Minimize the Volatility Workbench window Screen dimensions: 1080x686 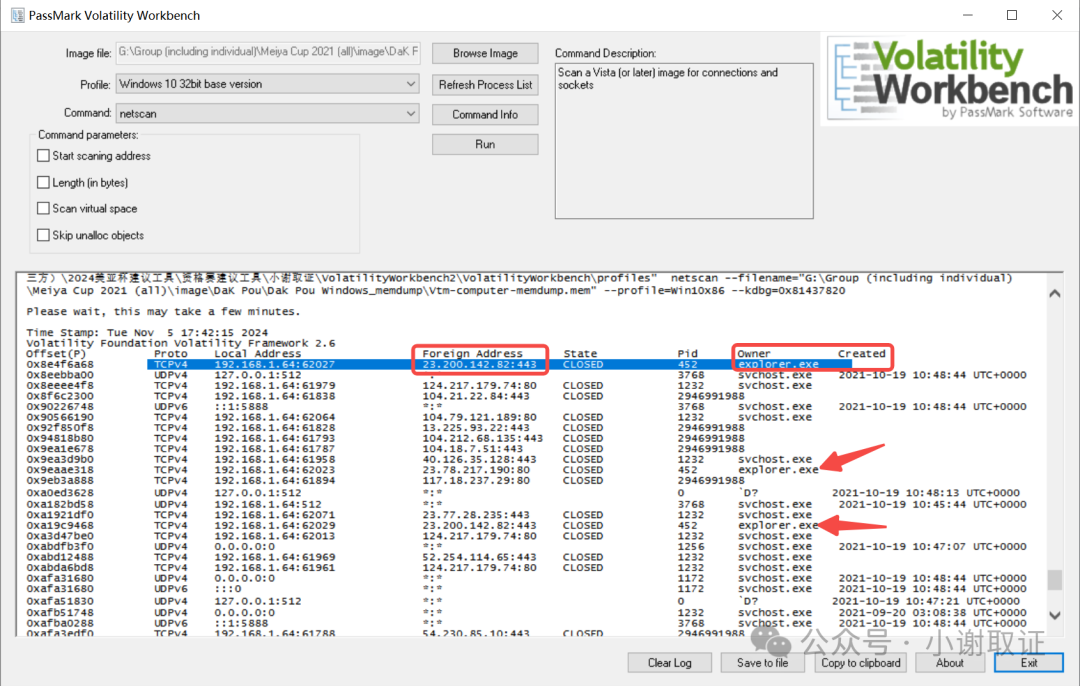pos(968,15)
